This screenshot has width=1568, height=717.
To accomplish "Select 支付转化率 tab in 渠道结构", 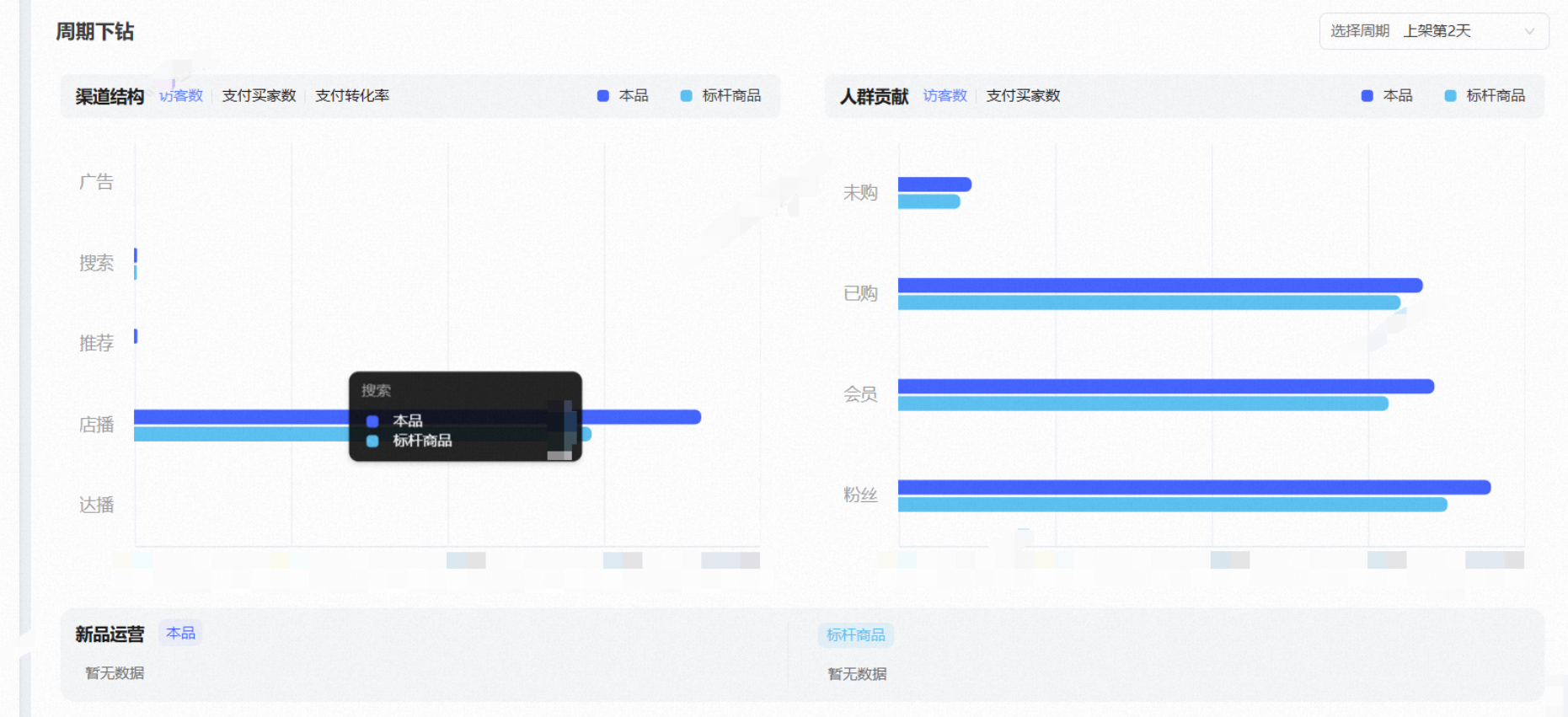I will (352, 96).
